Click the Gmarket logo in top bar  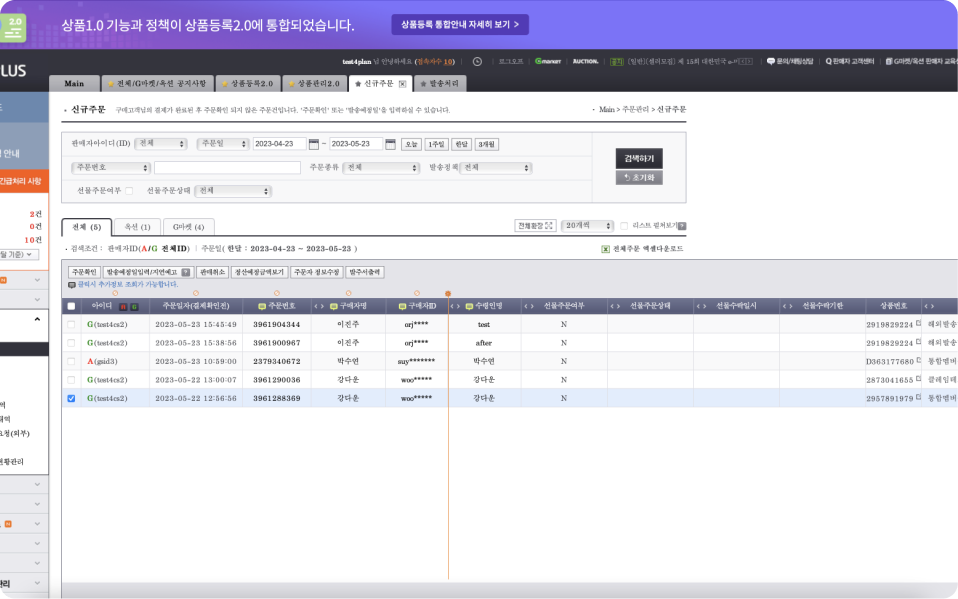click(x=547, y=61)
